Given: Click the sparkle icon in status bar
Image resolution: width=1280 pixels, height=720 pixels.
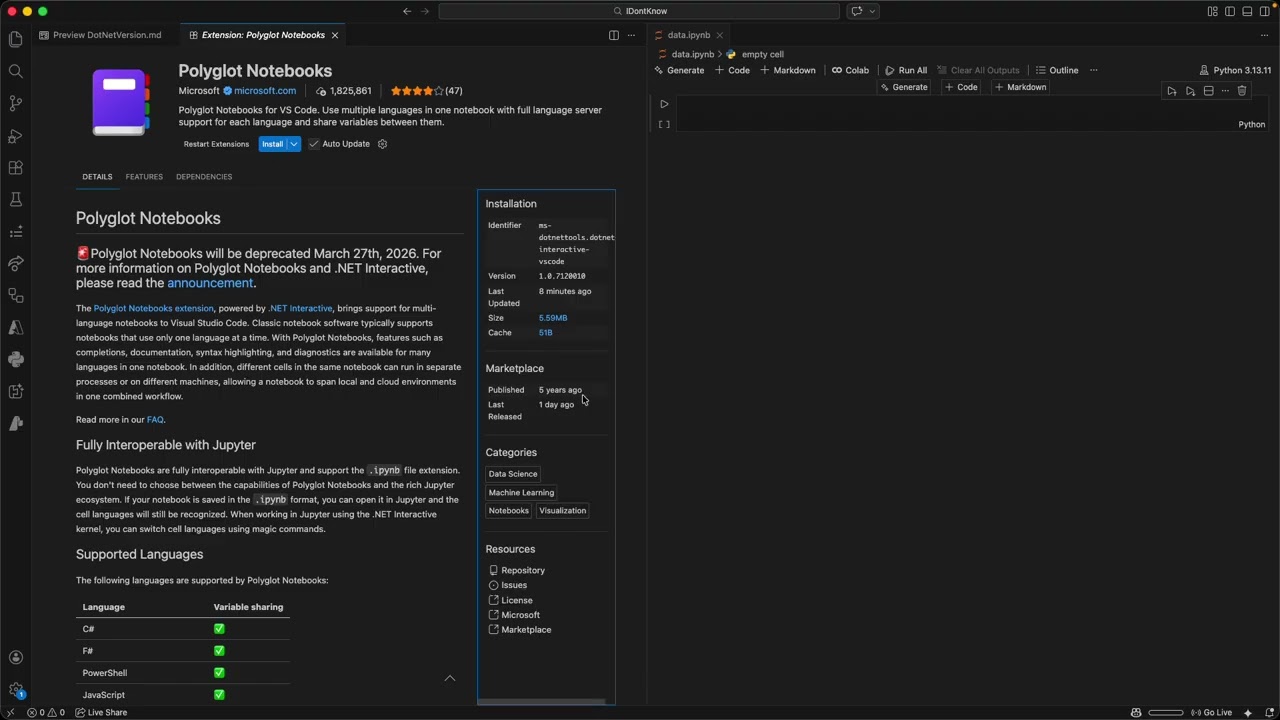Looking at the screenshot, I should click(1248, 712).
